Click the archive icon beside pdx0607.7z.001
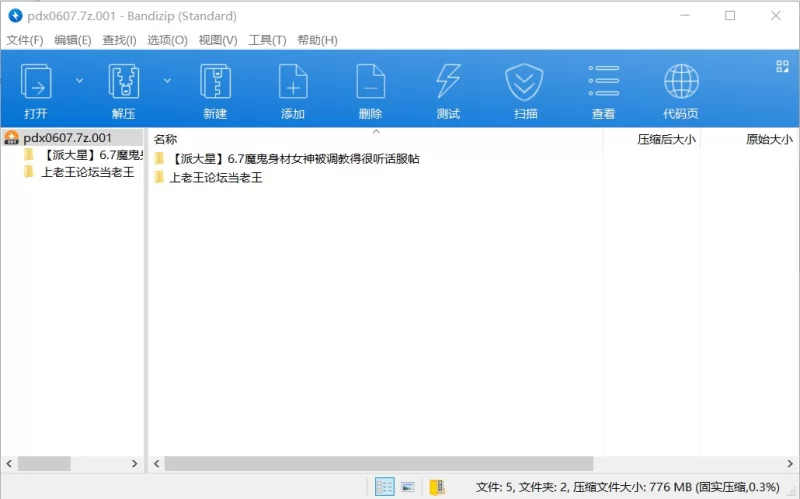The height and width of the screenshot is (499, 800). (11, 137)
